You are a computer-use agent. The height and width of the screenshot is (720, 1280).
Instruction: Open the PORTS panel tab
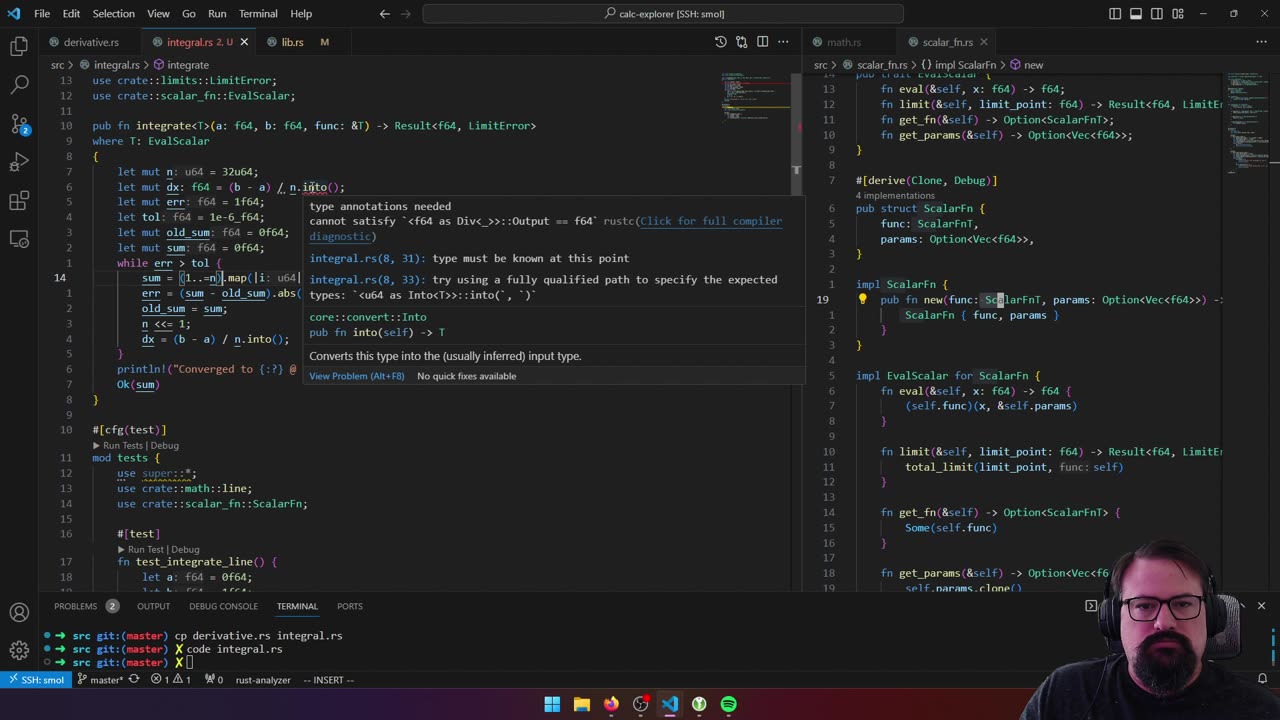coord(349,606)
